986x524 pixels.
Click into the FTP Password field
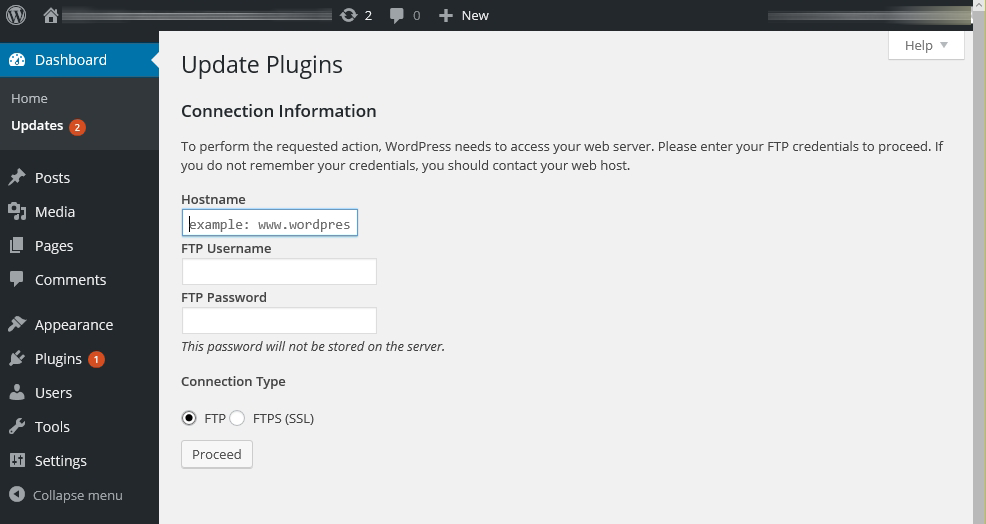click(x=279, y=320)
